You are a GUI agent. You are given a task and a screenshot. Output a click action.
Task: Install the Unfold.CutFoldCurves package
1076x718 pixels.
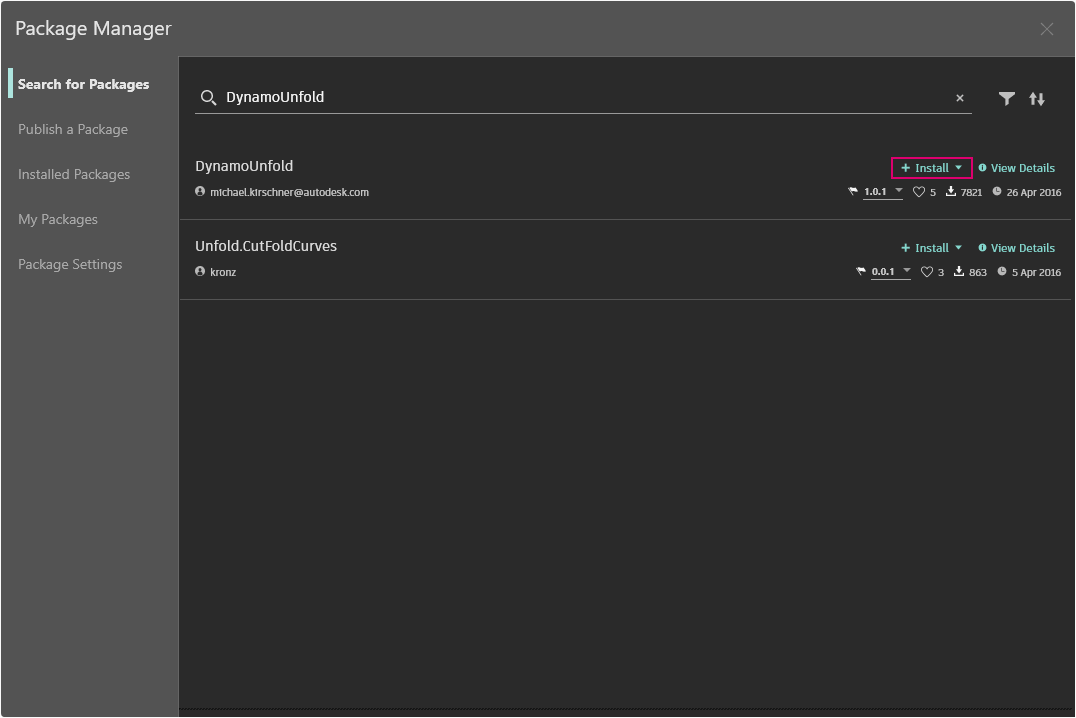point(925,248)
